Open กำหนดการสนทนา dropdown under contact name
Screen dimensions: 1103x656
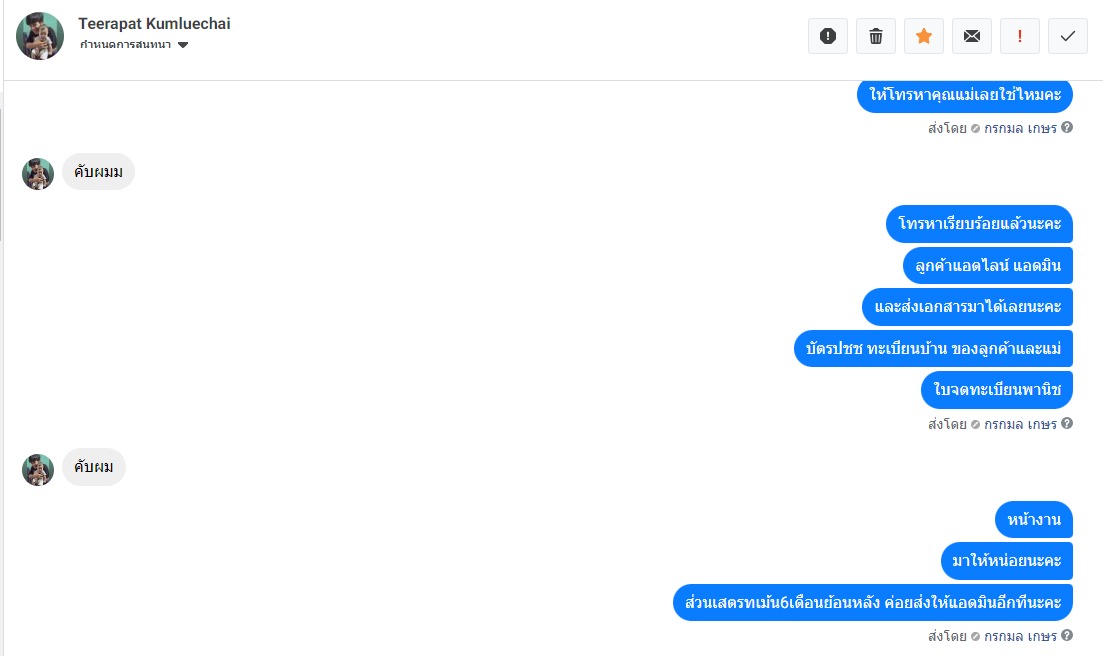134,44
